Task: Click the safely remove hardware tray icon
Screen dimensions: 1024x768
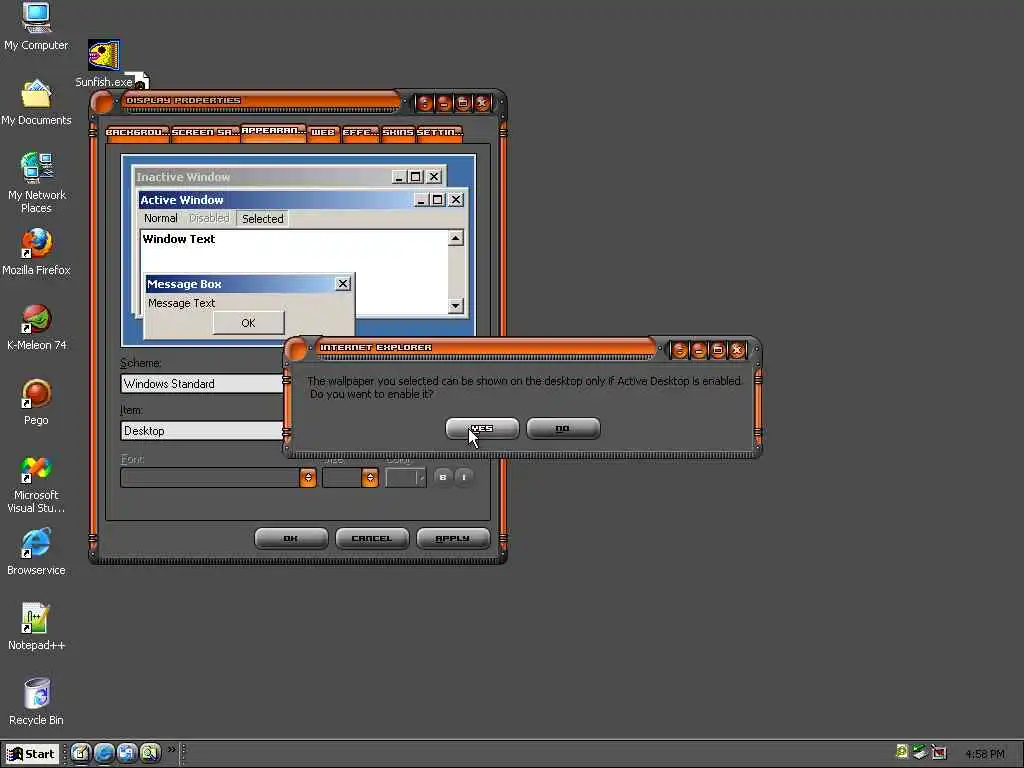Action: (920, 752)
